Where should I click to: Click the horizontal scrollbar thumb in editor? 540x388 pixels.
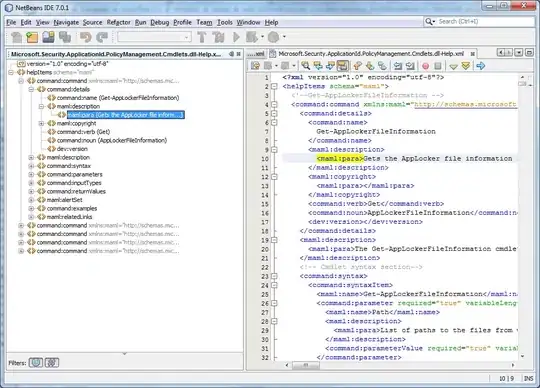point(306,365)
